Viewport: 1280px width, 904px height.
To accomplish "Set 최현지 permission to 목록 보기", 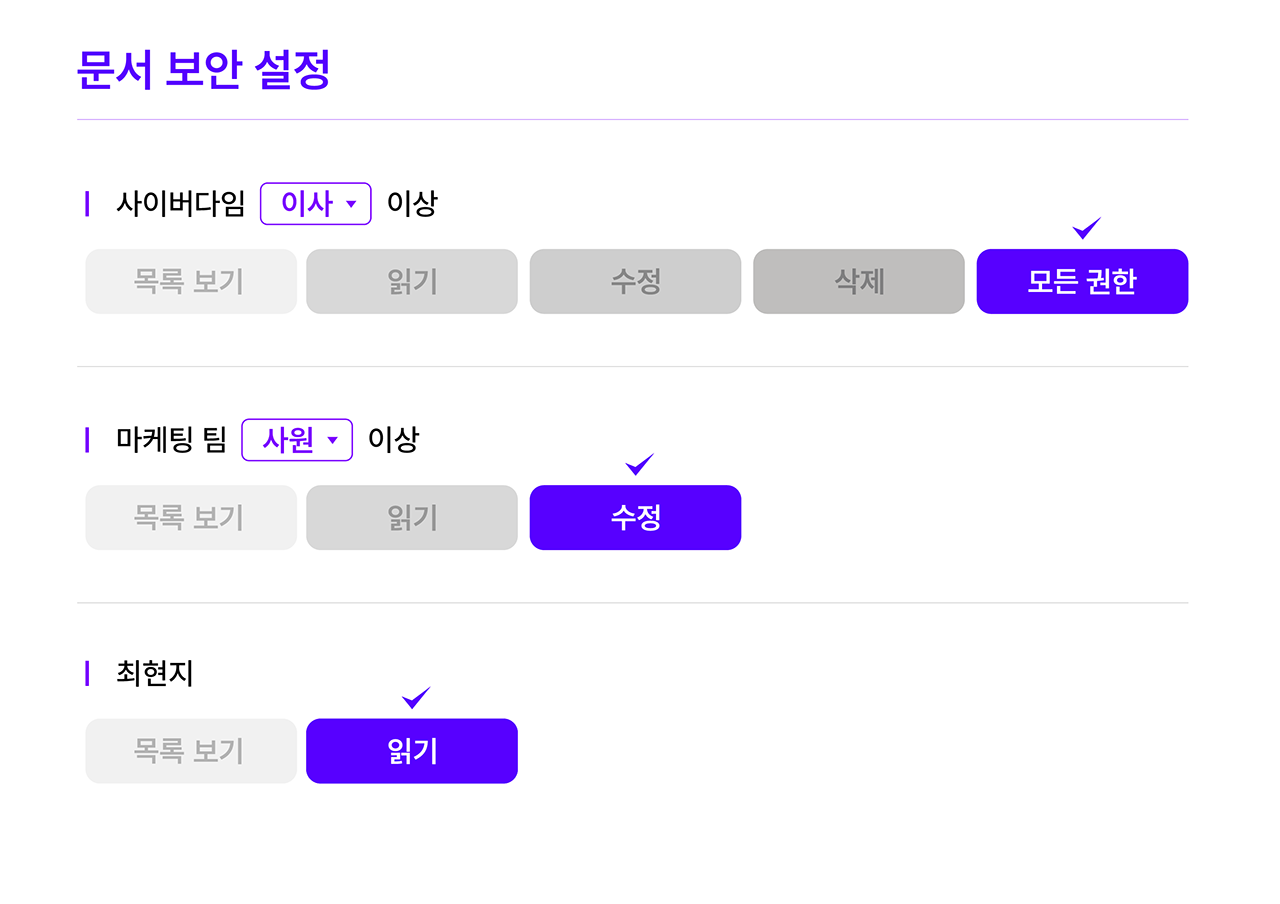I will 190,751.
